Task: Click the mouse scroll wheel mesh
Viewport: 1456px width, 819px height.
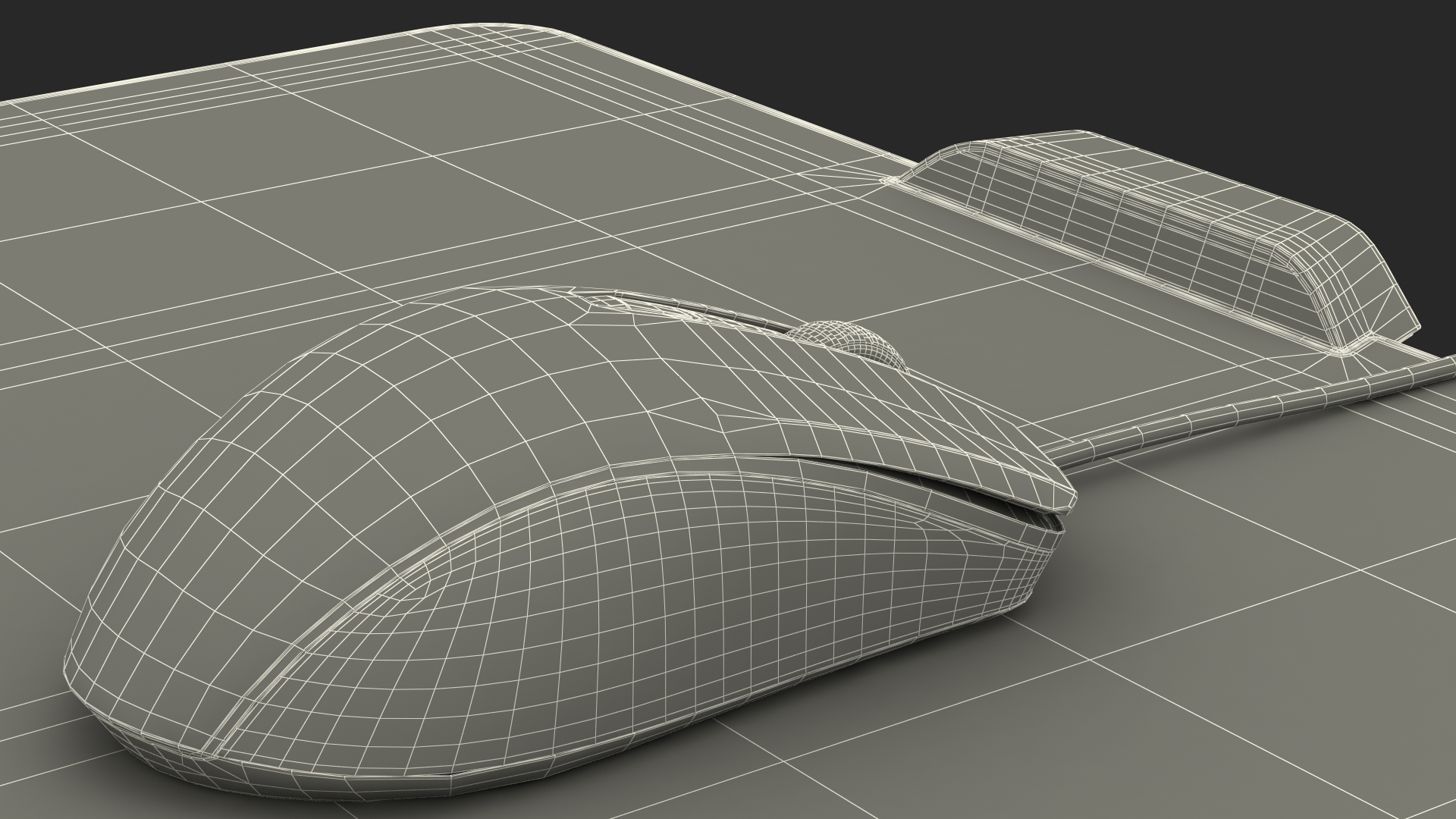Action: point(852,342)
